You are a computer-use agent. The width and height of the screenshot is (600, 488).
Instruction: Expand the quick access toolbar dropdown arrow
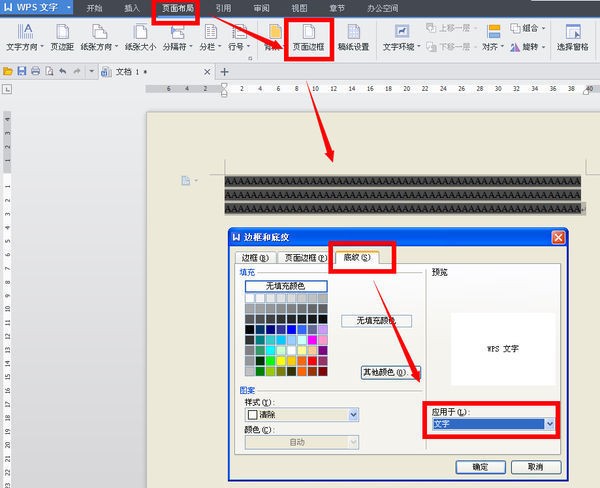click(x=91, y=71)
